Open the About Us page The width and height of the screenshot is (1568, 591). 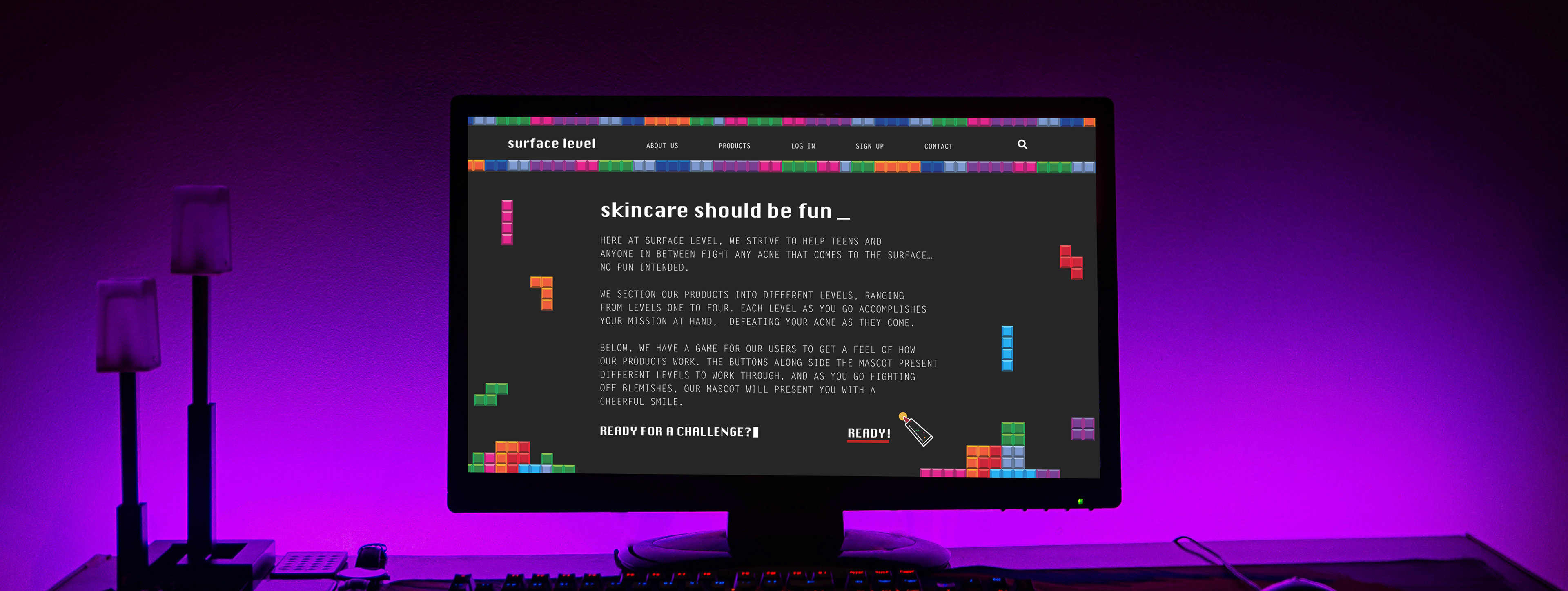661,145
